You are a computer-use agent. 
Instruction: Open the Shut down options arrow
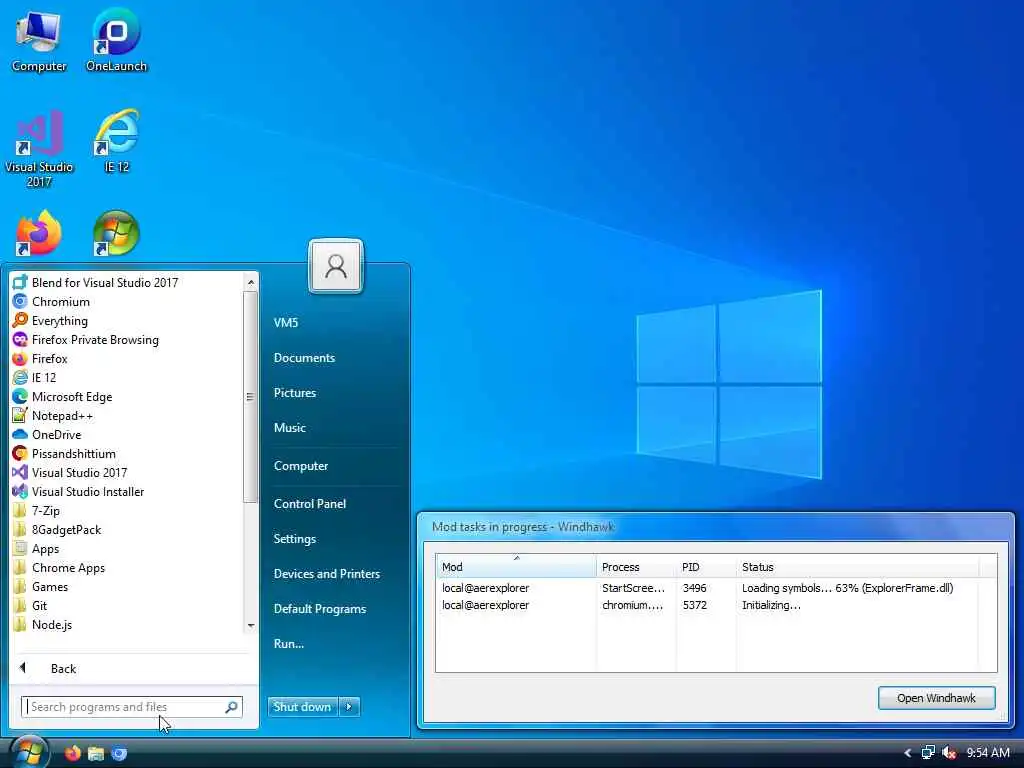pos(349,707)
